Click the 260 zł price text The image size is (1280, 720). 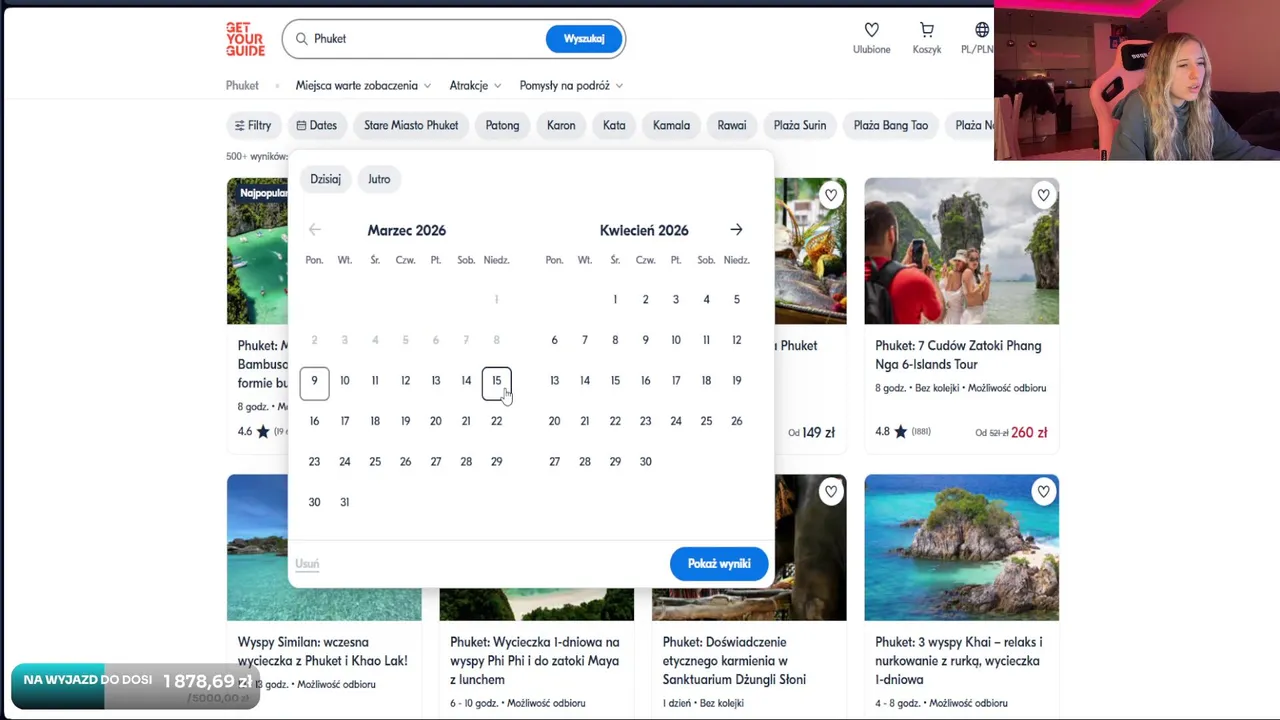[x=1029, y=433]
